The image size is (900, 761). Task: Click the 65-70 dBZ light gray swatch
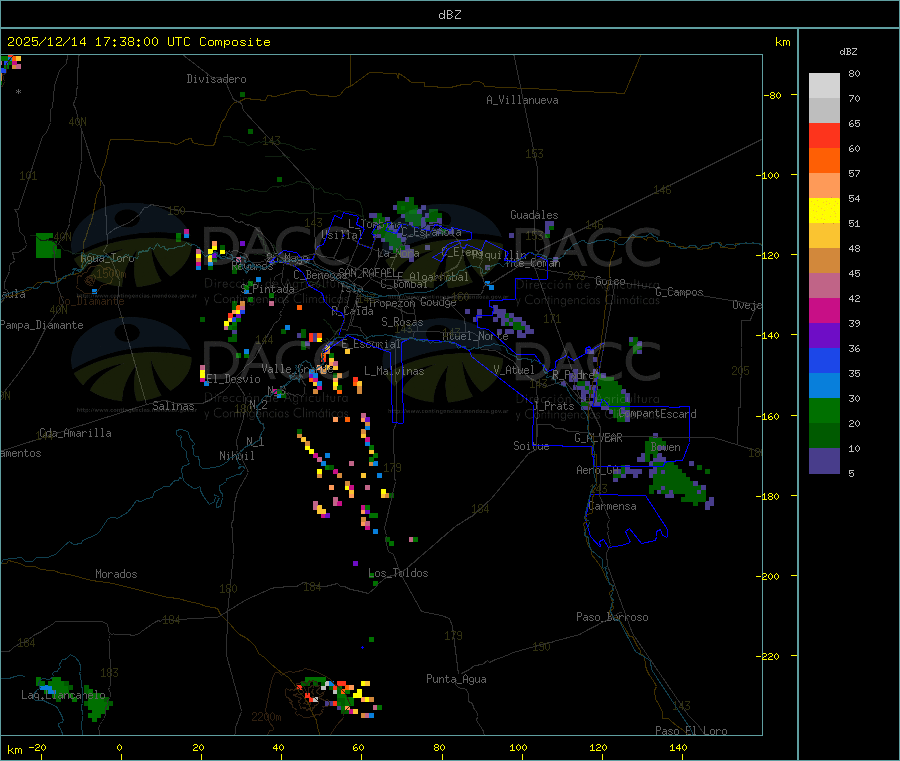pos(824,111)
